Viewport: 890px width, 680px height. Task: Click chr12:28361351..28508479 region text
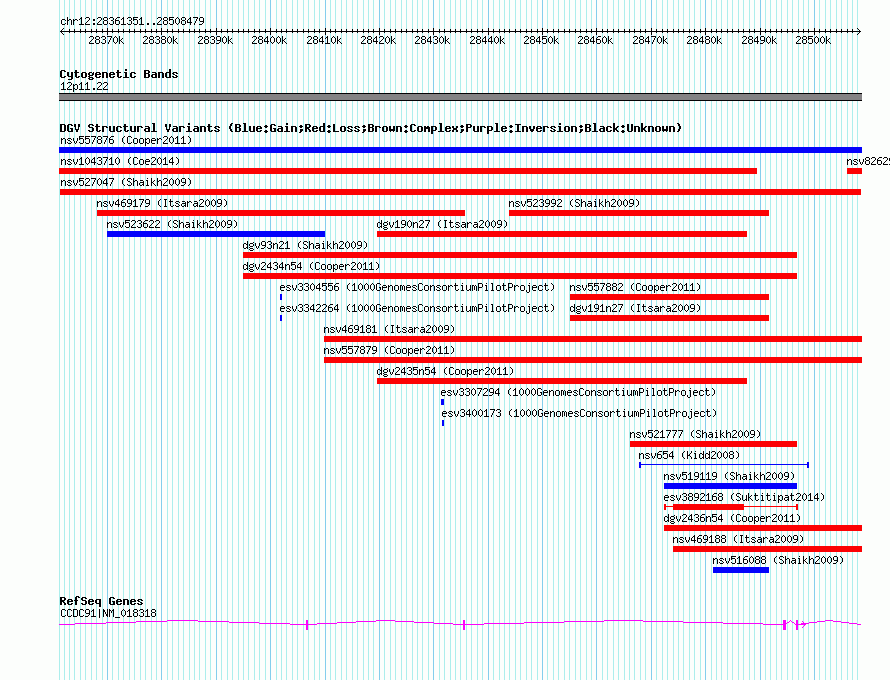(132, 21)
